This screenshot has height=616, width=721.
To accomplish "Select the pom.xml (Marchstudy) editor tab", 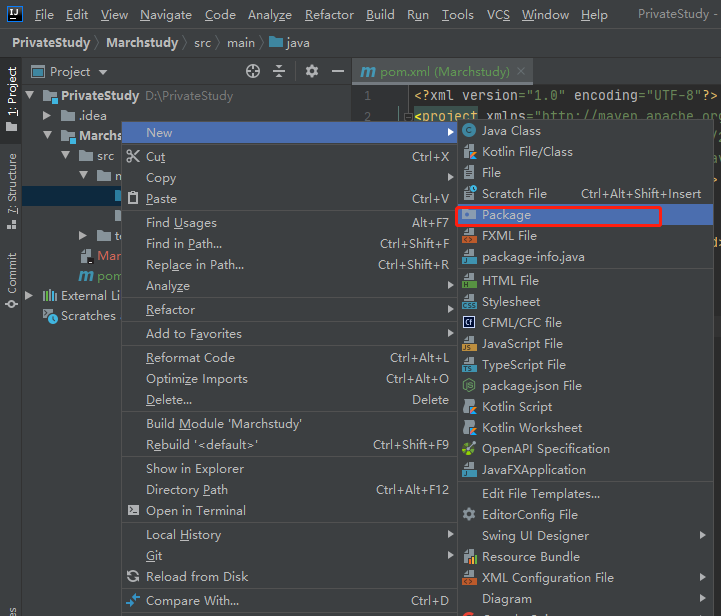I will click(444, 72).
